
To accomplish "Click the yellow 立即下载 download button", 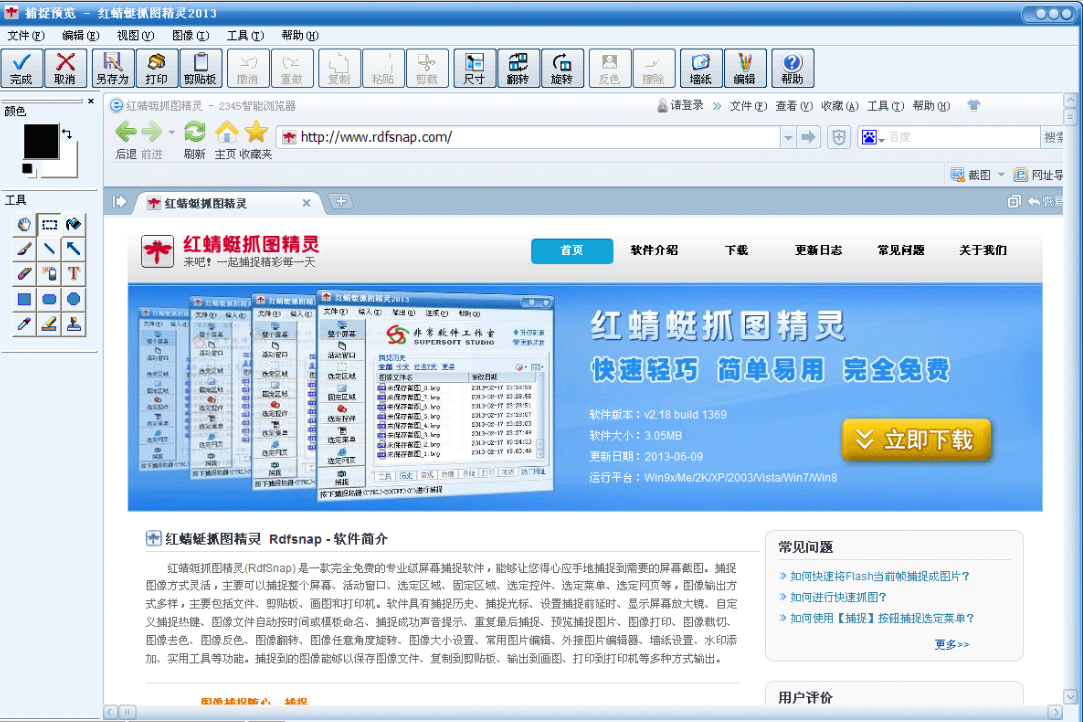I will pyautogui.click(x=917, y=440).
